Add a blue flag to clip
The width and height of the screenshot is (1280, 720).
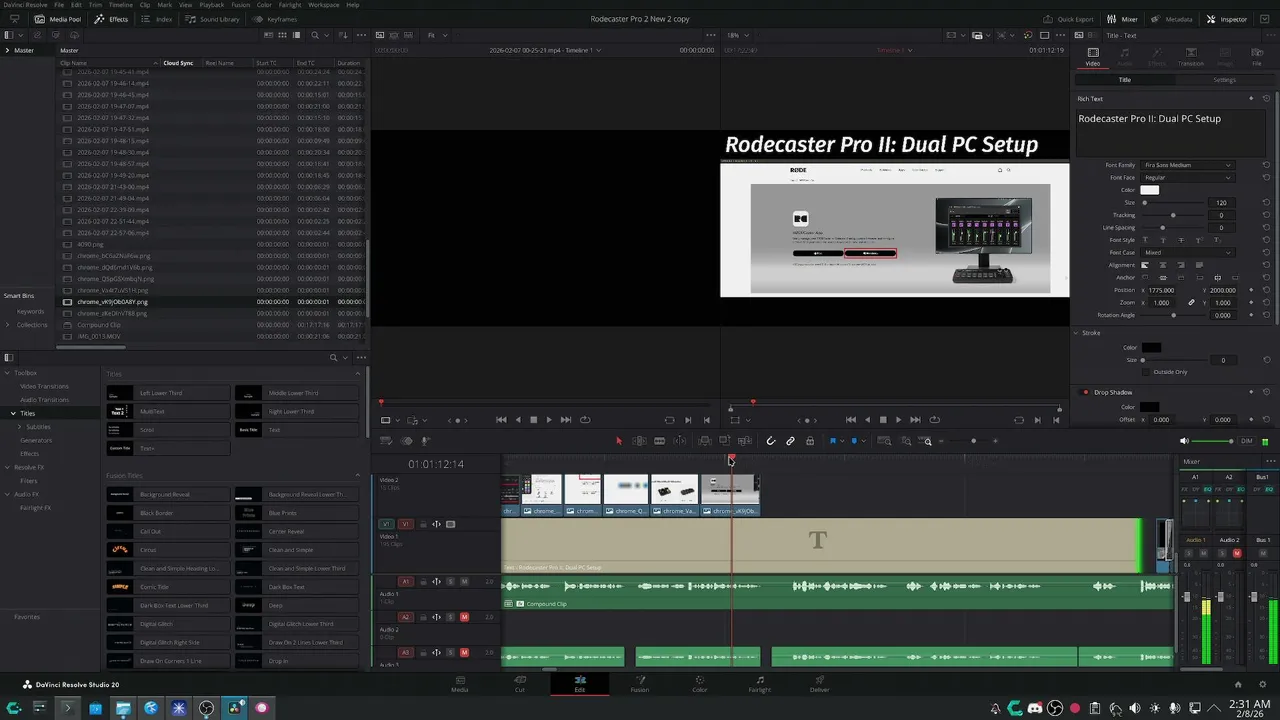(832, 441)
